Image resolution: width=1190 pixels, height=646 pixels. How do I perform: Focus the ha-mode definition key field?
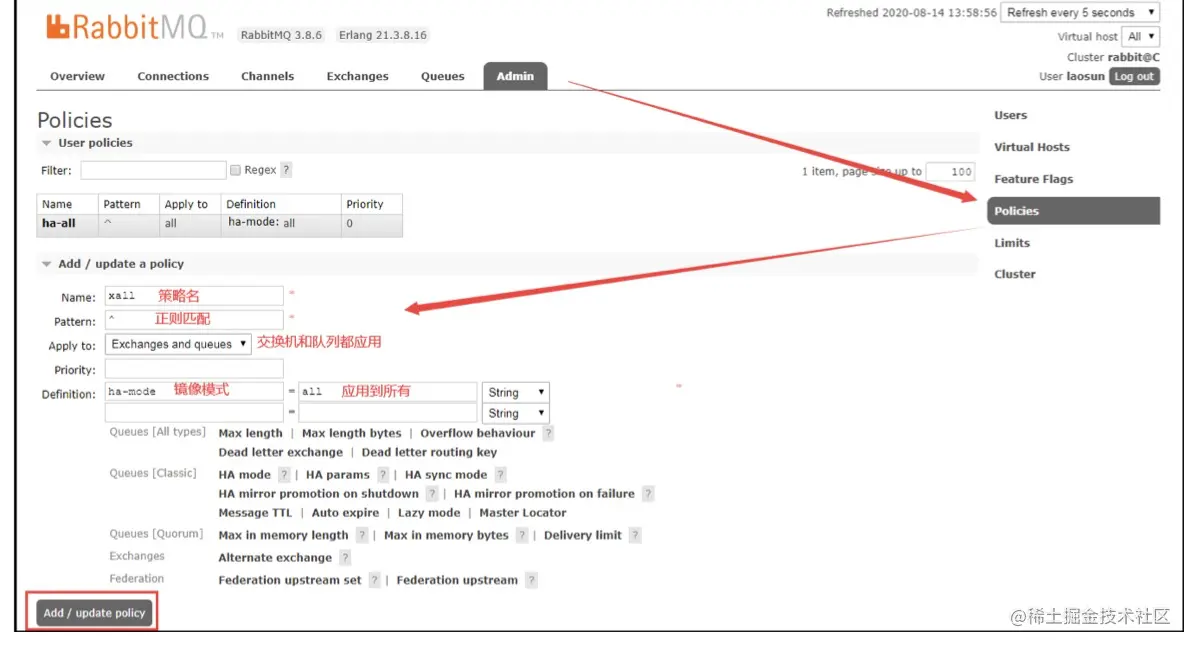point(194,392)
